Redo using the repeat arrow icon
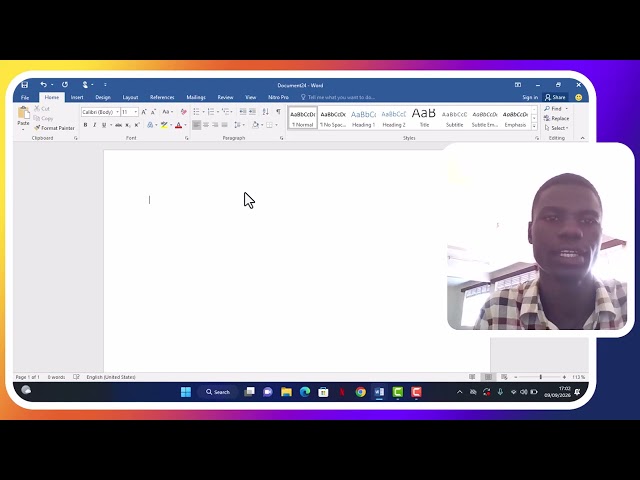This screenshot has height=480, width=640. point(65,84)
